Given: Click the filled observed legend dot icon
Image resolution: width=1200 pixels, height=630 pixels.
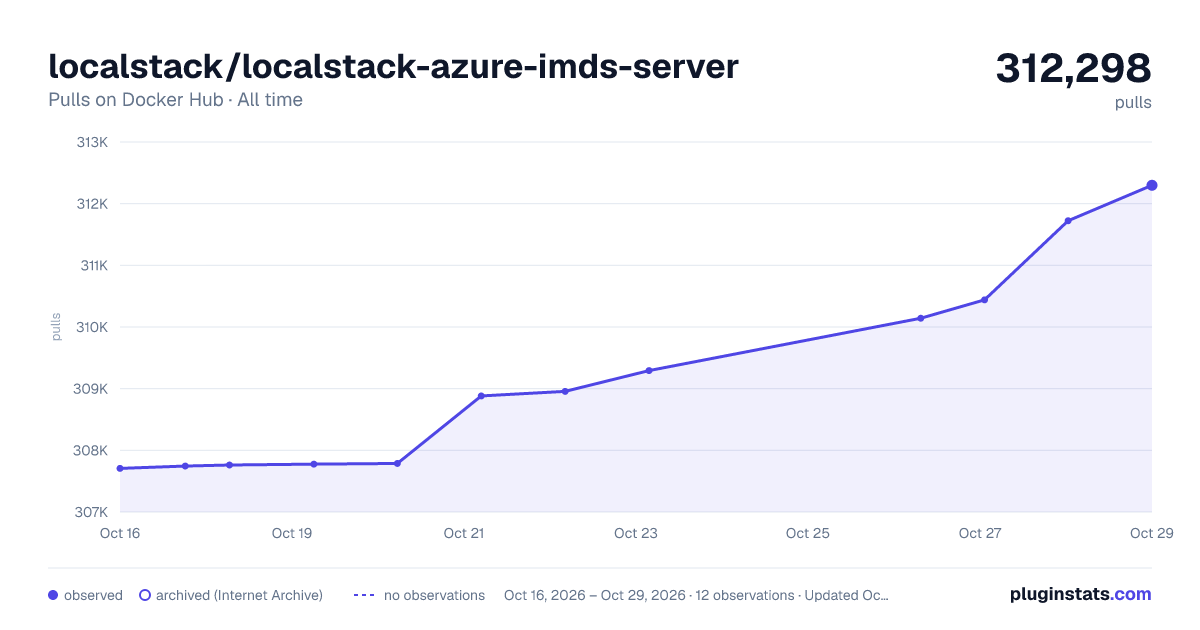Looking at the screenshot, I should click(53, 595).
